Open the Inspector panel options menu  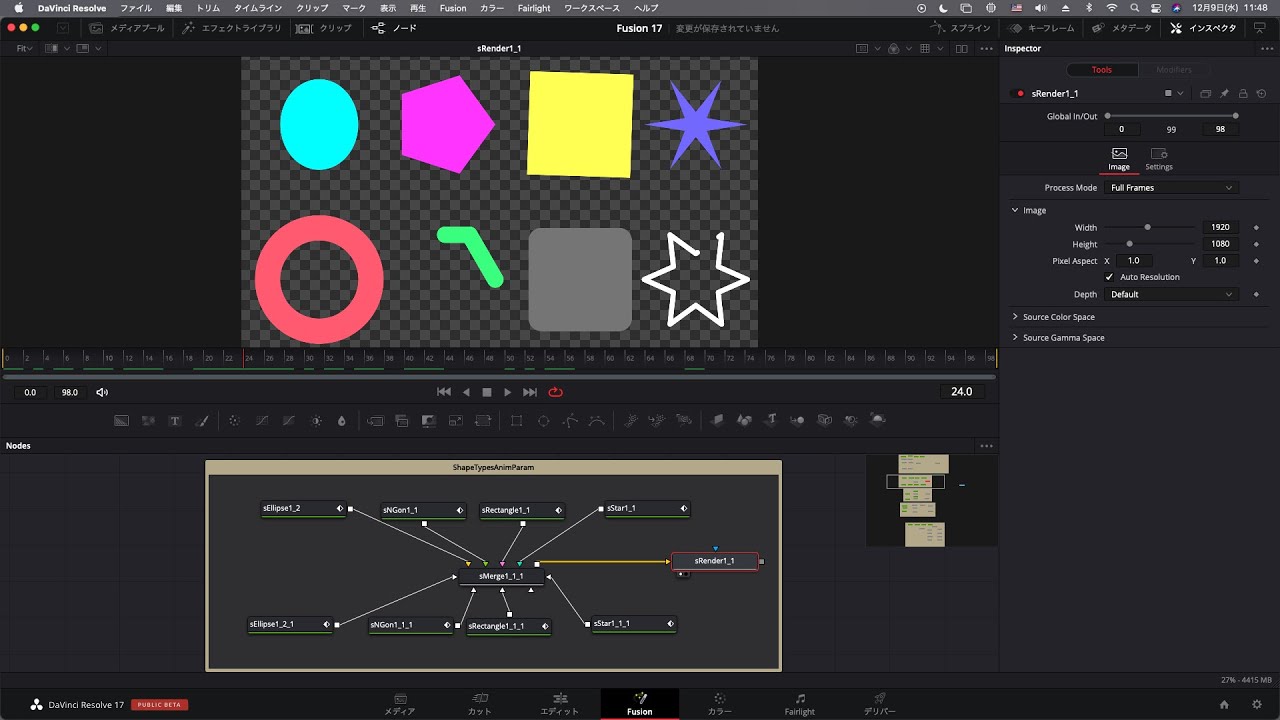(x=1265, y=48)
